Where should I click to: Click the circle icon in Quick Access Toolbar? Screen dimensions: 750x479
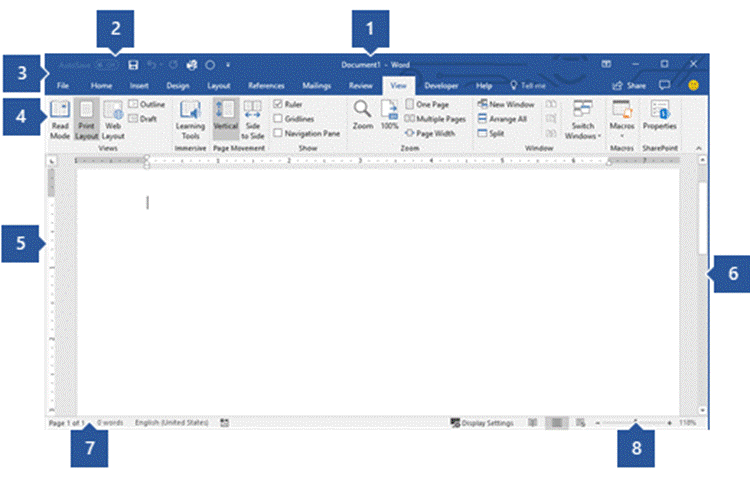tap(210, 65)
